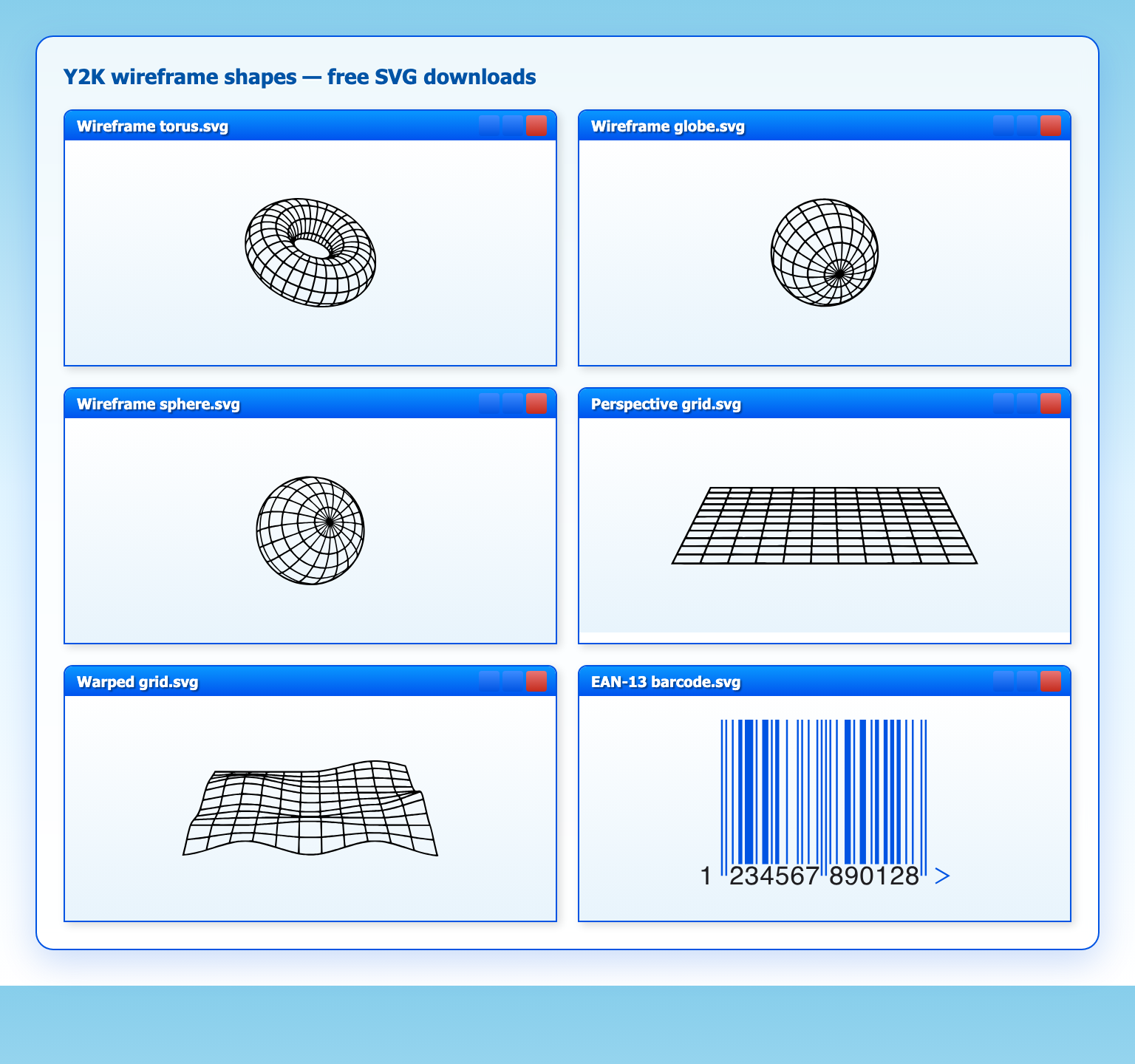Click the middle blue button on EAN-13 barcode.svg title bar
The width and height of the screenshot is (1135, 1064).
(1027, 681)
